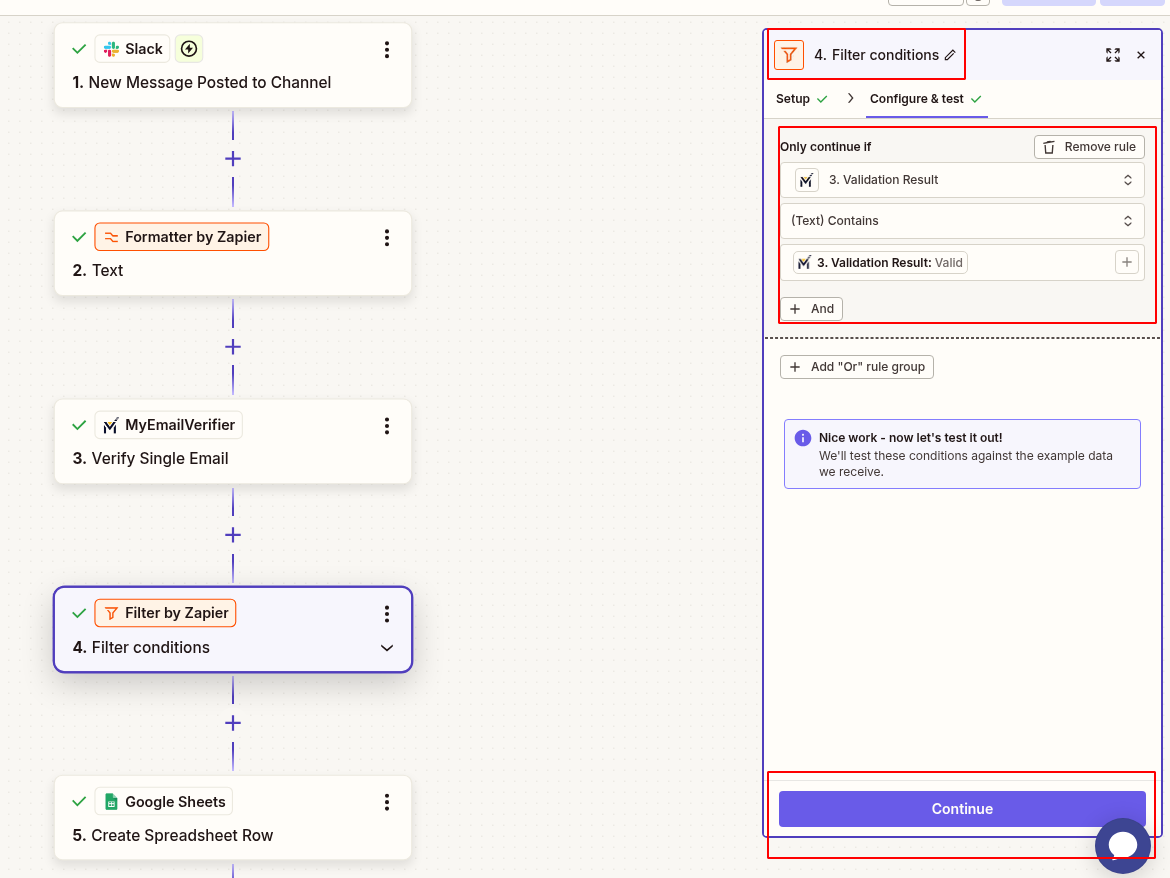
Task: Rename step using the pencil edit icon
Action: (x=950, y=55)
